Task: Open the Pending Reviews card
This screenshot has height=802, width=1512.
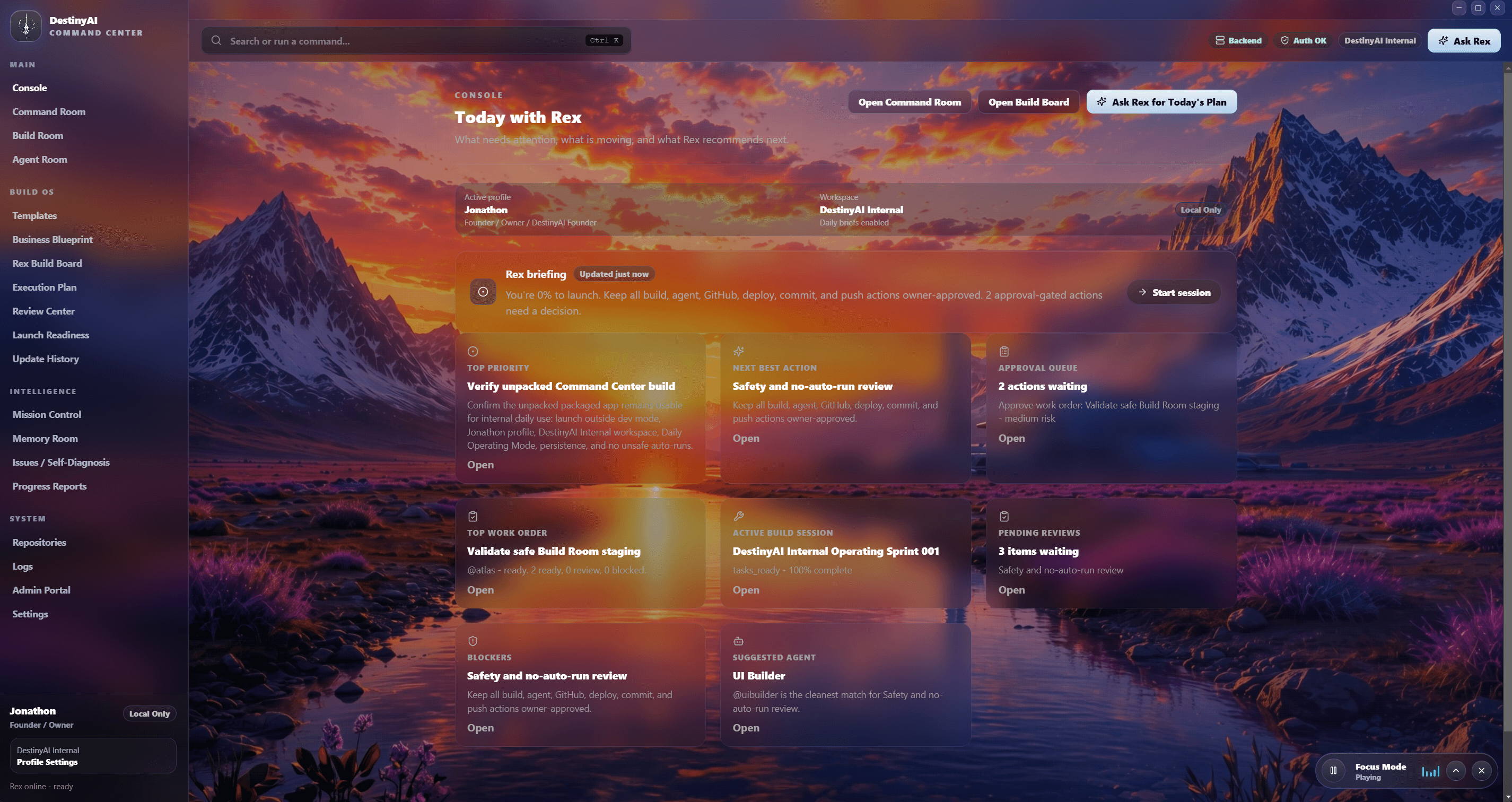Action: pyautogui.click(x=1011, y=590)
